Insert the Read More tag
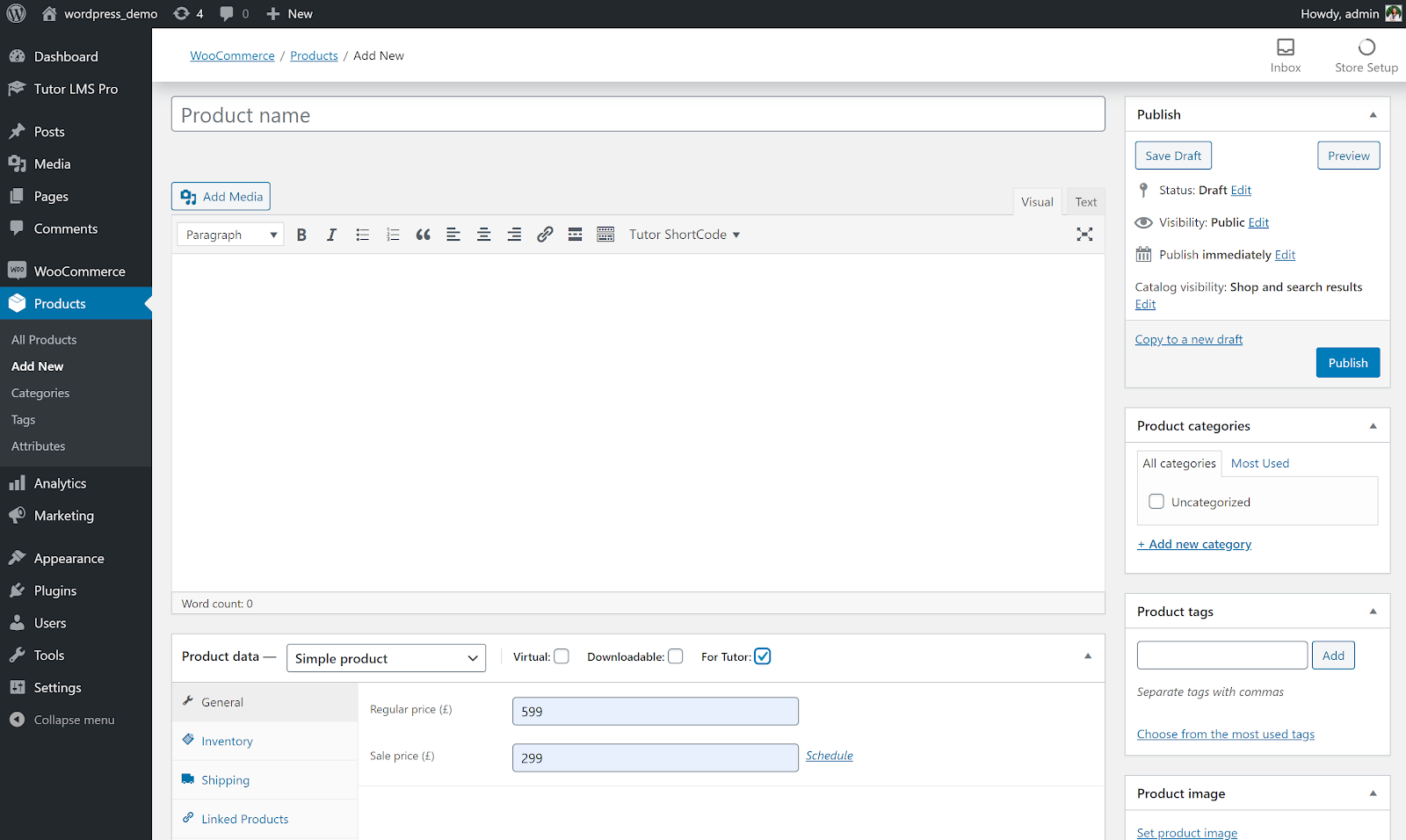 pos(575,235)
